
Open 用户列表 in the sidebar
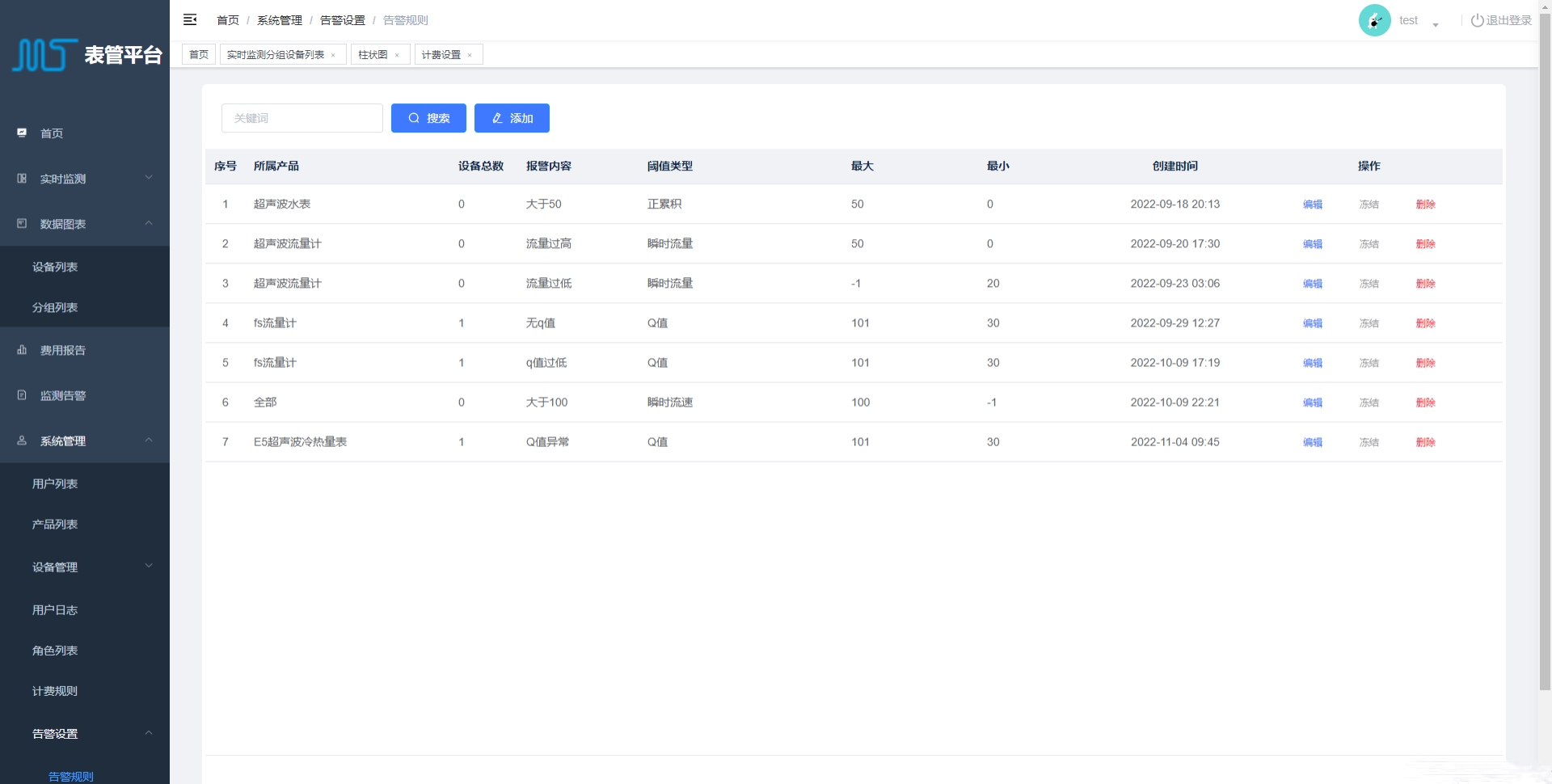pos(55,483)
